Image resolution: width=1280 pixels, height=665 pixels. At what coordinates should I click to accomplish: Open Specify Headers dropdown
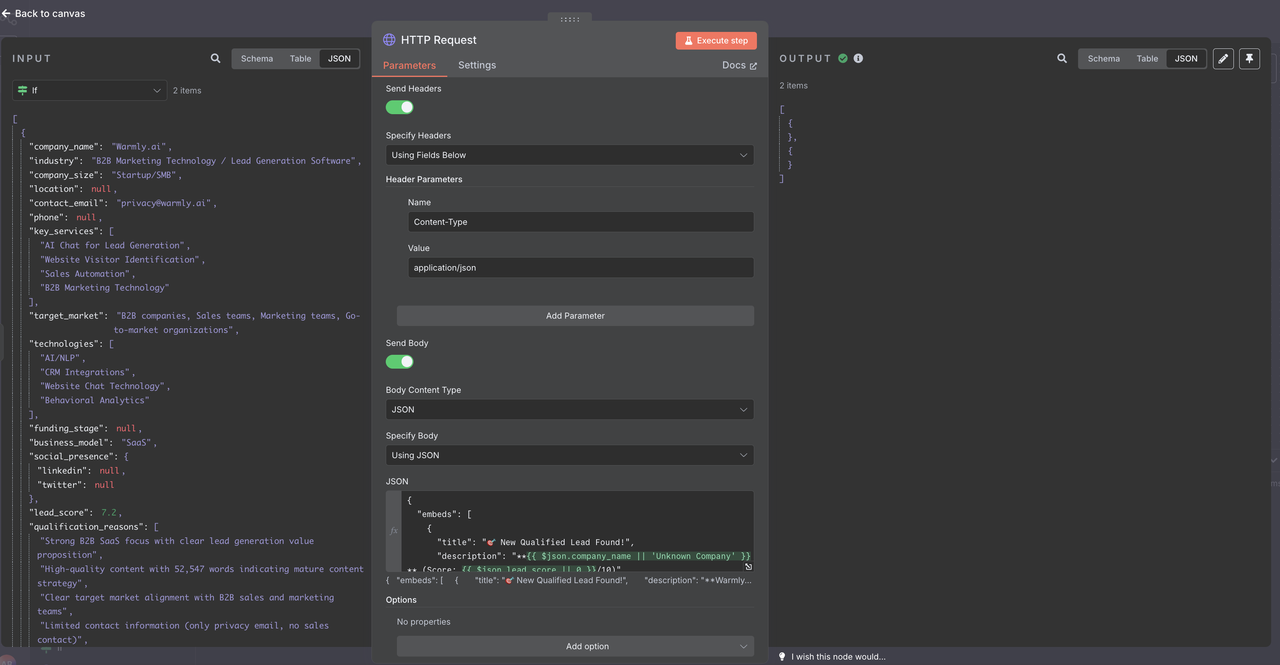(x=570, y=155)
